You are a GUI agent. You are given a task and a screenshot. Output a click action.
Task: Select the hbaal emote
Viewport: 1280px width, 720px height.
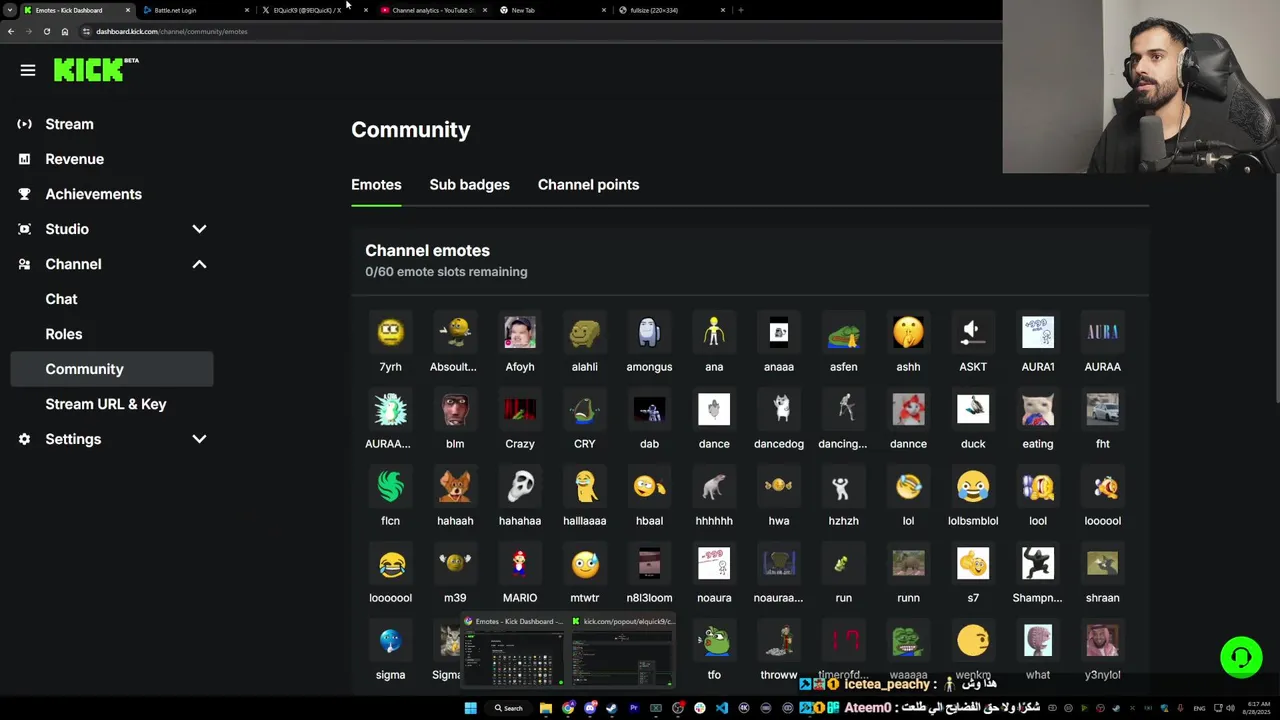coord(649,486)
